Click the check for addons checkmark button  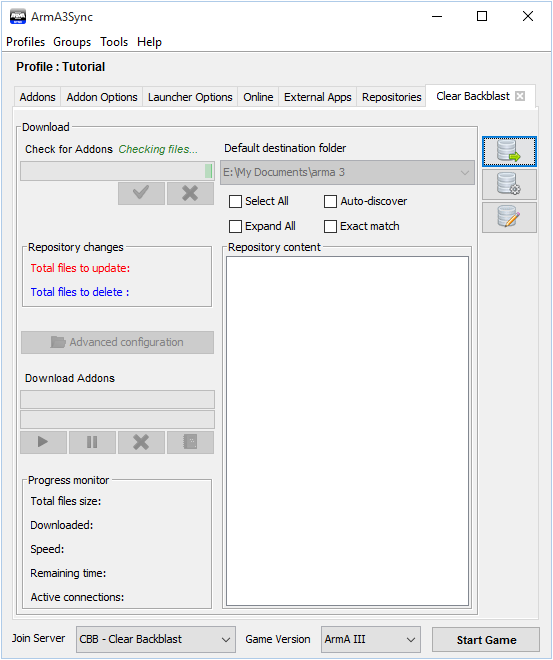click(141, 193)
